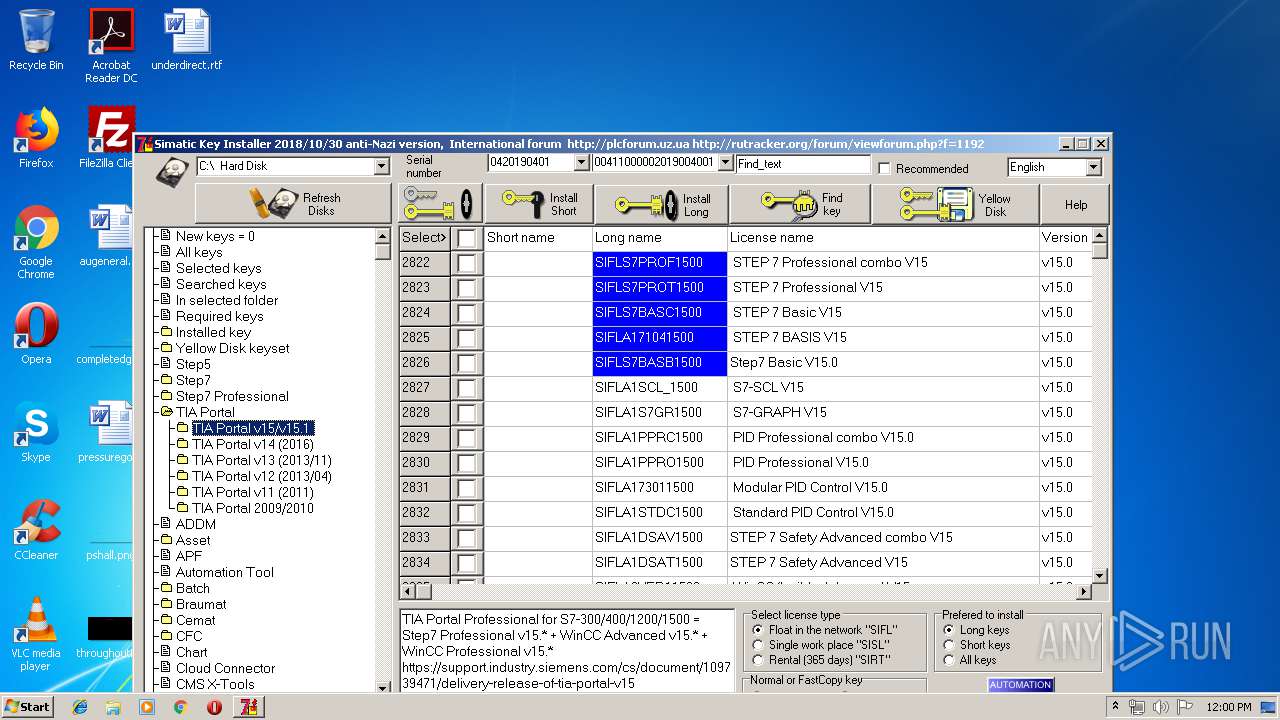Check the checkbox for row 2831
1280x720 pixels.
[x=466, y=488]
